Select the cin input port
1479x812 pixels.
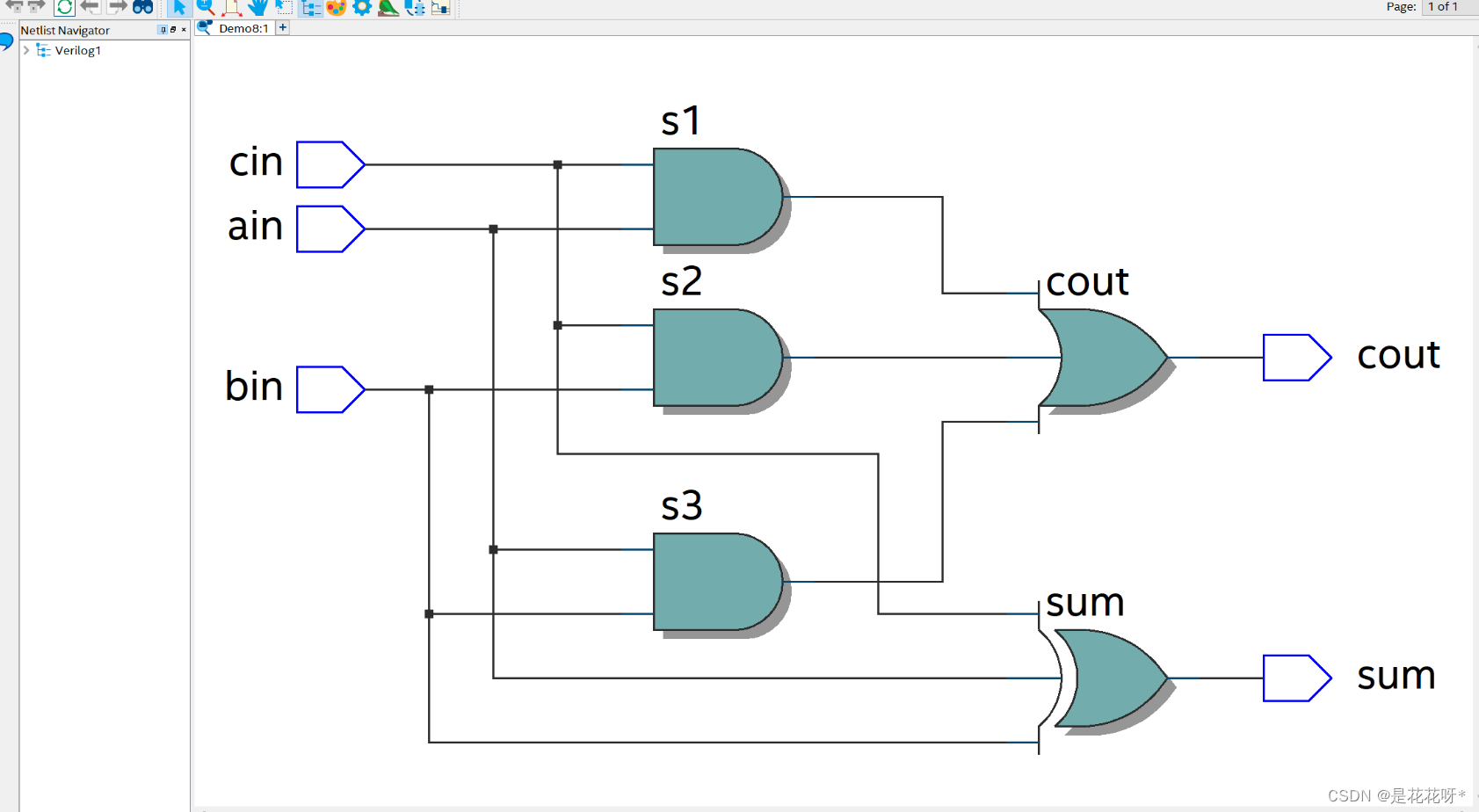(330, 164)
